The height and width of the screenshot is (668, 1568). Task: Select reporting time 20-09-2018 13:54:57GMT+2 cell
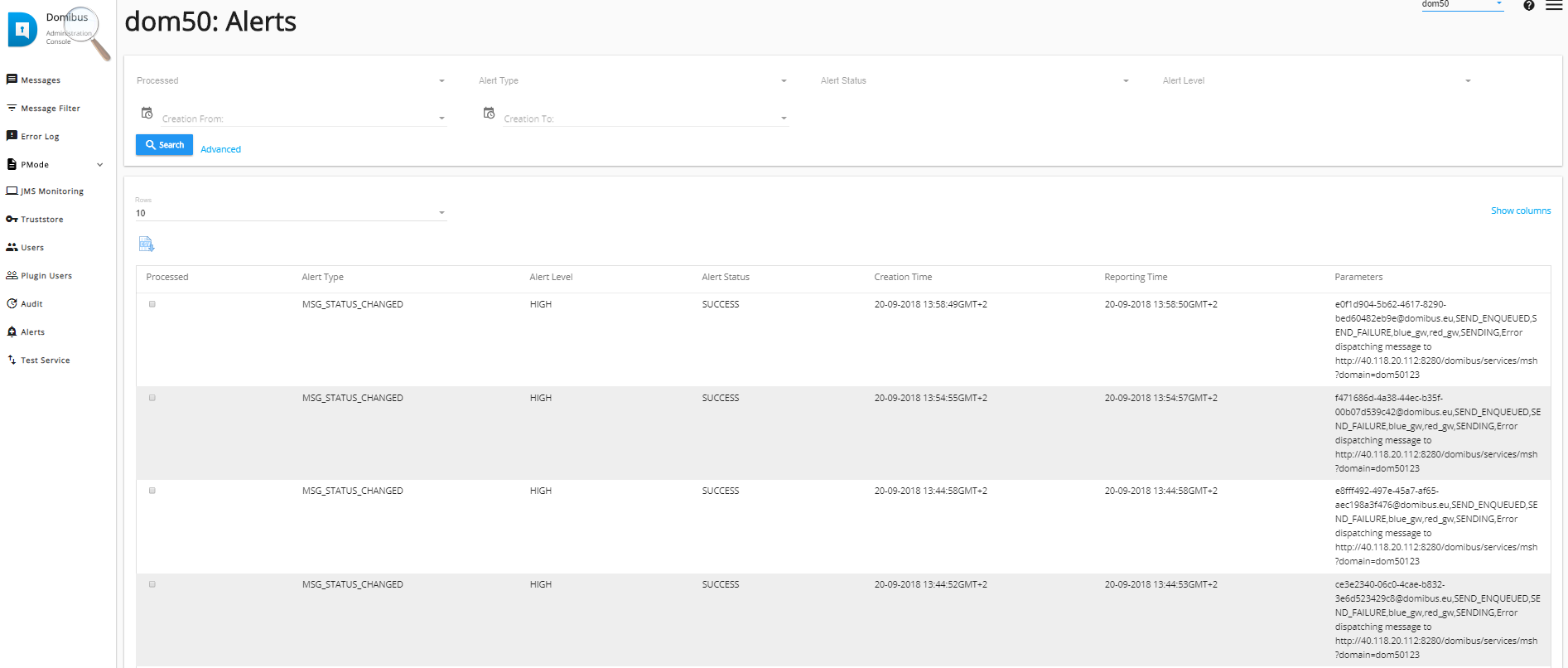pos(1160,398)
